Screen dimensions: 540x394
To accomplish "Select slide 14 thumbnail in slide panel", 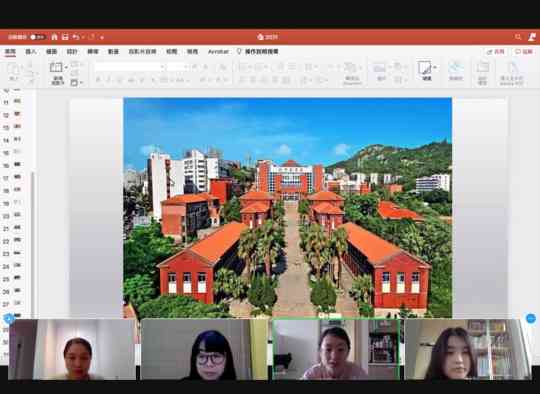I will pyautogui.click(x=18, y=139).
